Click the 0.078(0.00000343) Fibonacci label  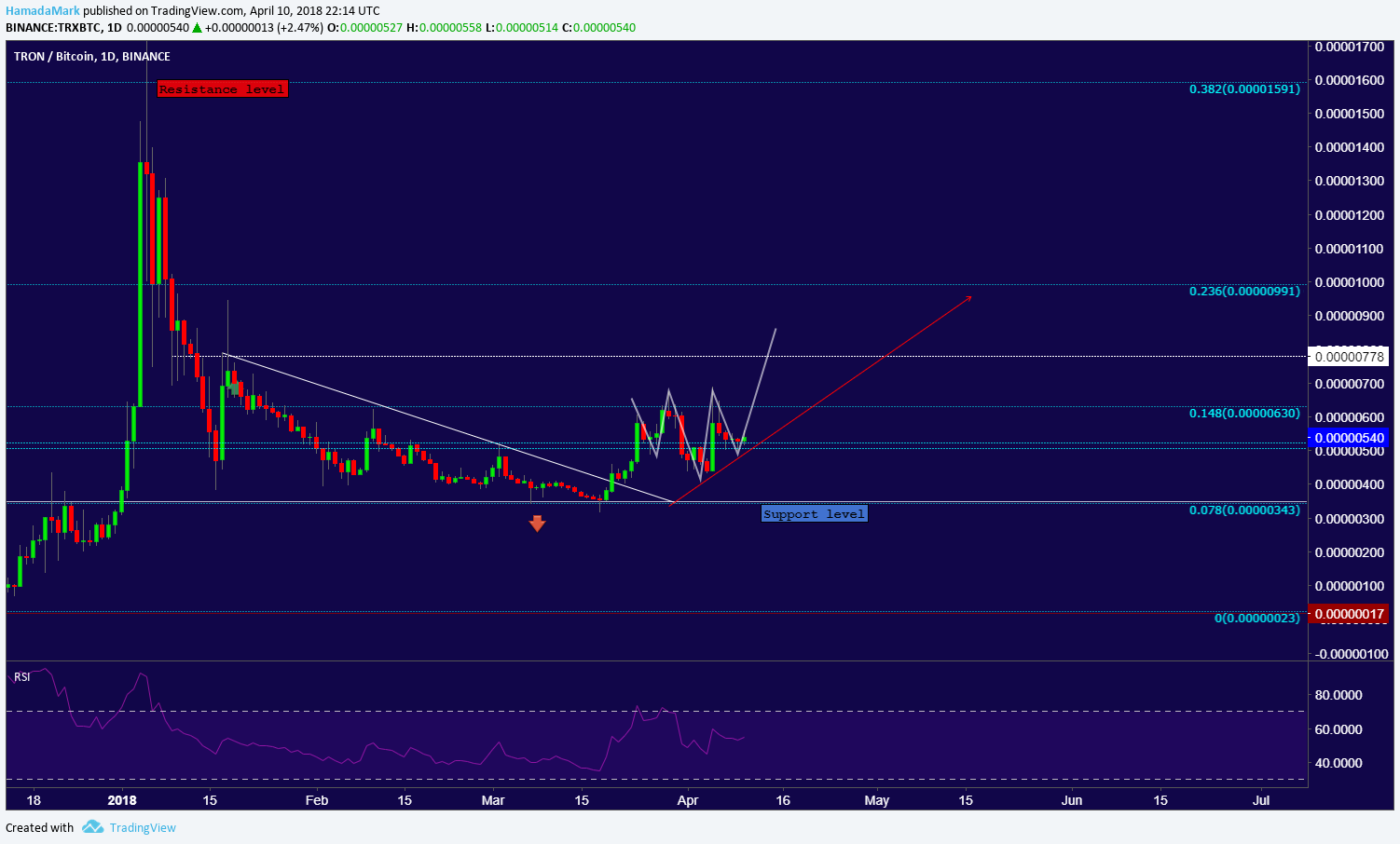pos(1244,510)
